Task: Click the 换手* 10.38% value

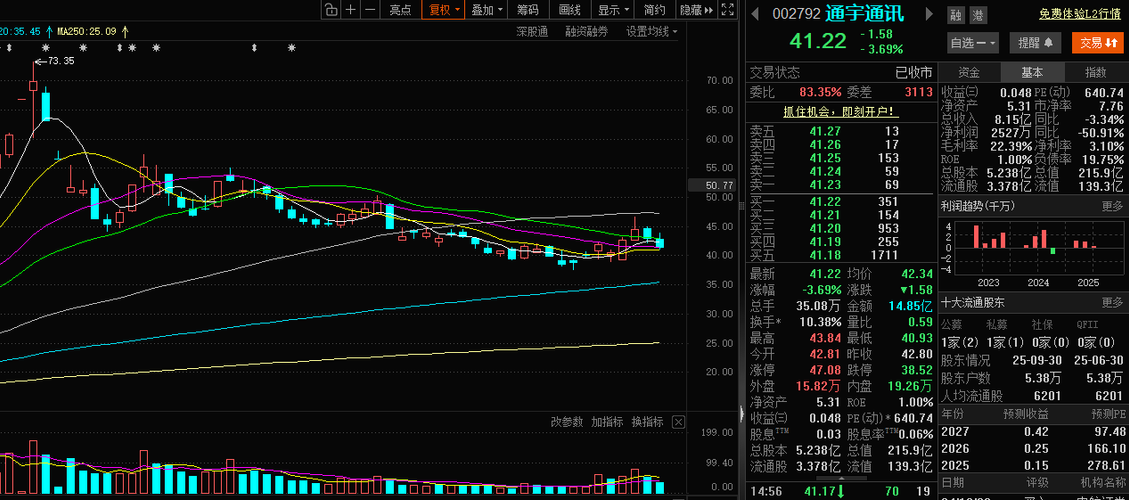Action: (x=821, y=321)
